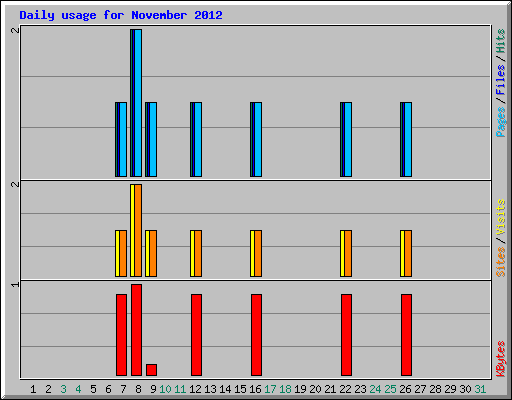Click day label '30' on the x-axis
The width and height of the screenshot is (512, 400).
click(465, 389)
